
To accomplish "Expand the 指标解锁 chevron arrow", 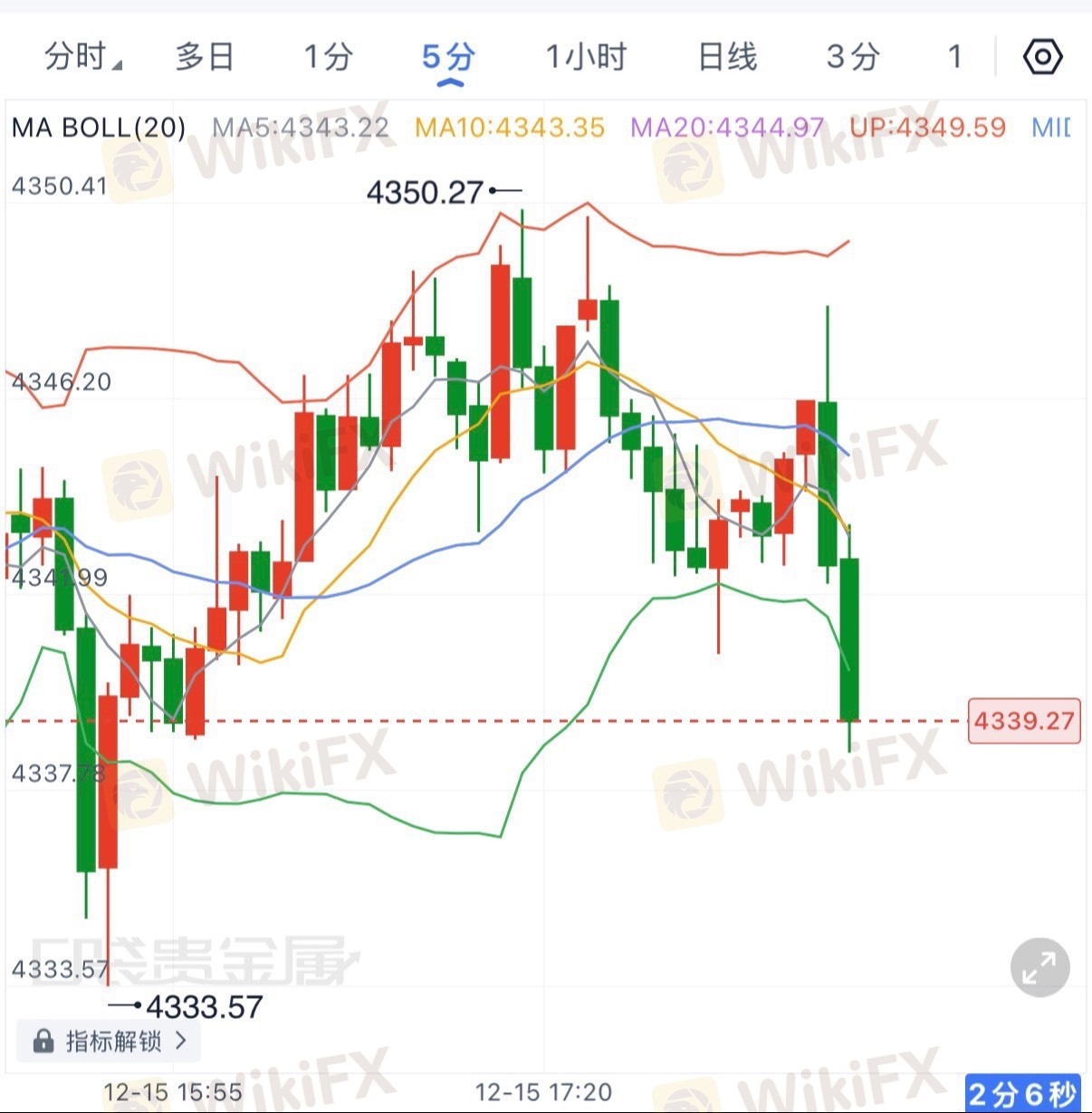I will coord(181,1041).
